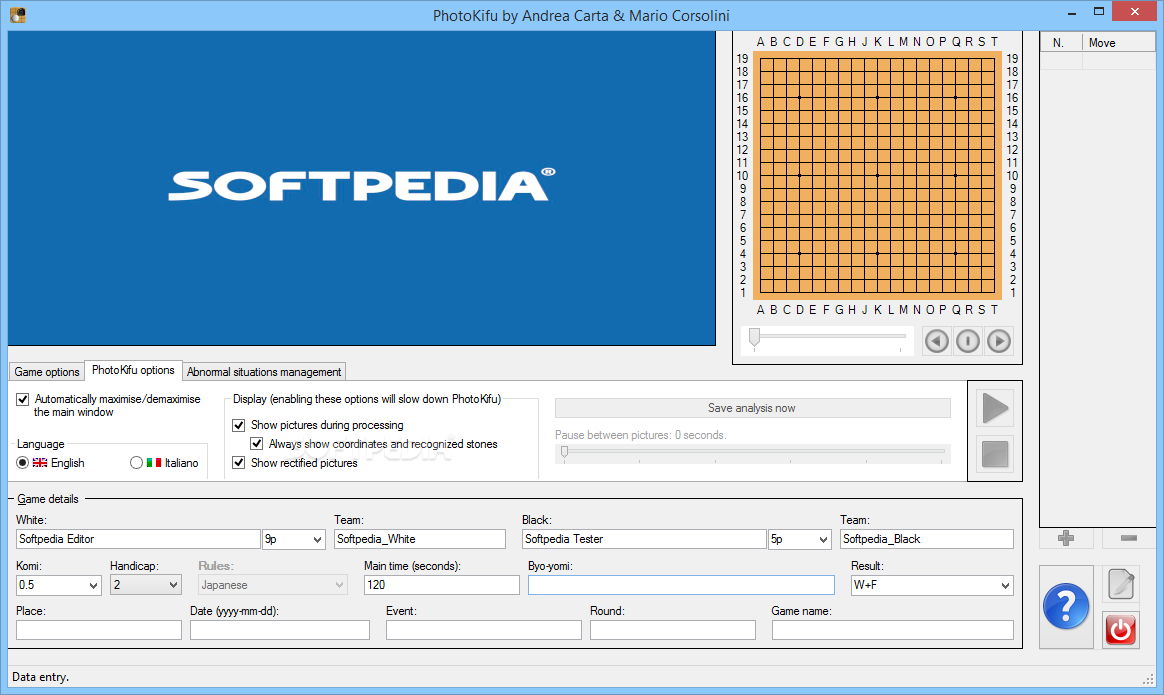Click the Black Team field Softpedia_Black
This screenshot has height=695, width=1164.
926,539
